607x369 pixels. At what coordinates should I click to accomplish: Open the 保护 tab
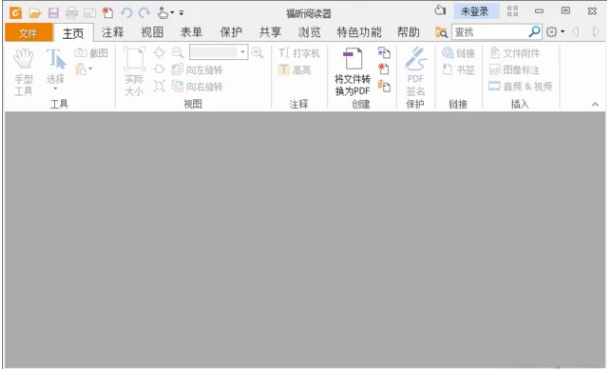pos(231,32)
